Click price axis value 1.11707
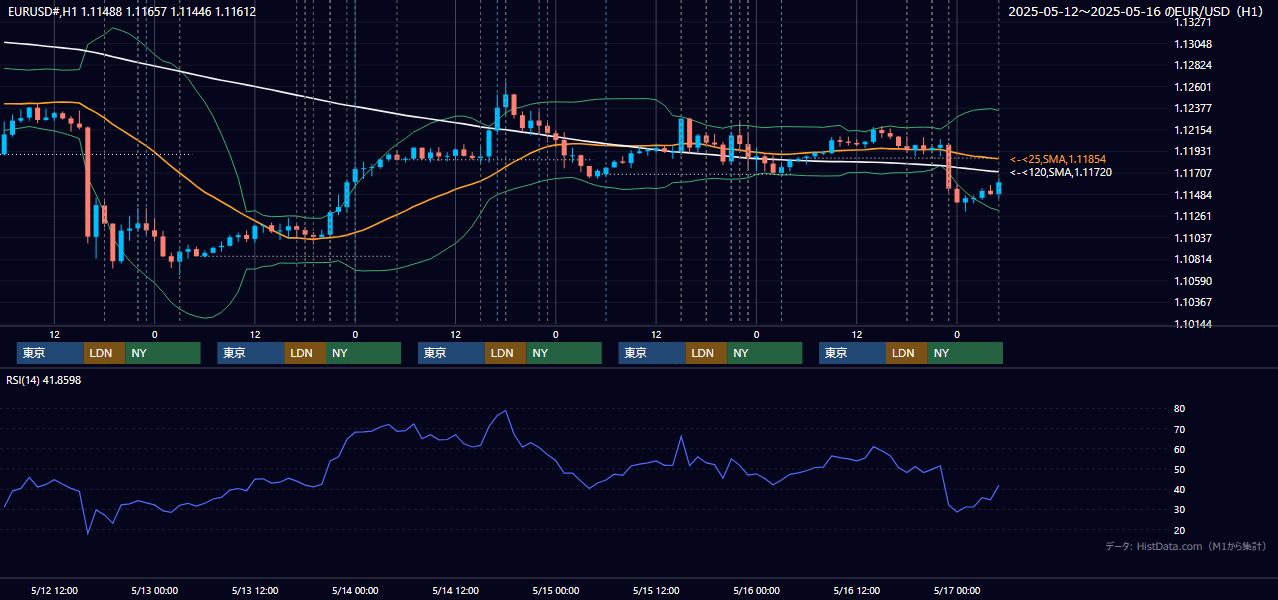Viewport: 1278px width, 600px height. pyautogui.click(x=1192, y=173)
